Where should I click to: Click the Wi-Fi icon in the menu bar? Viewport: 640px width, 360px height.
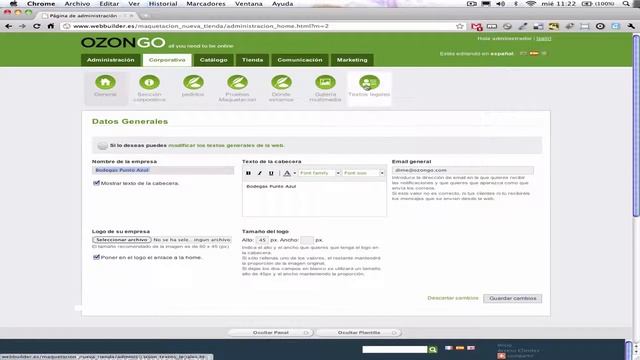tap(531, 4)
